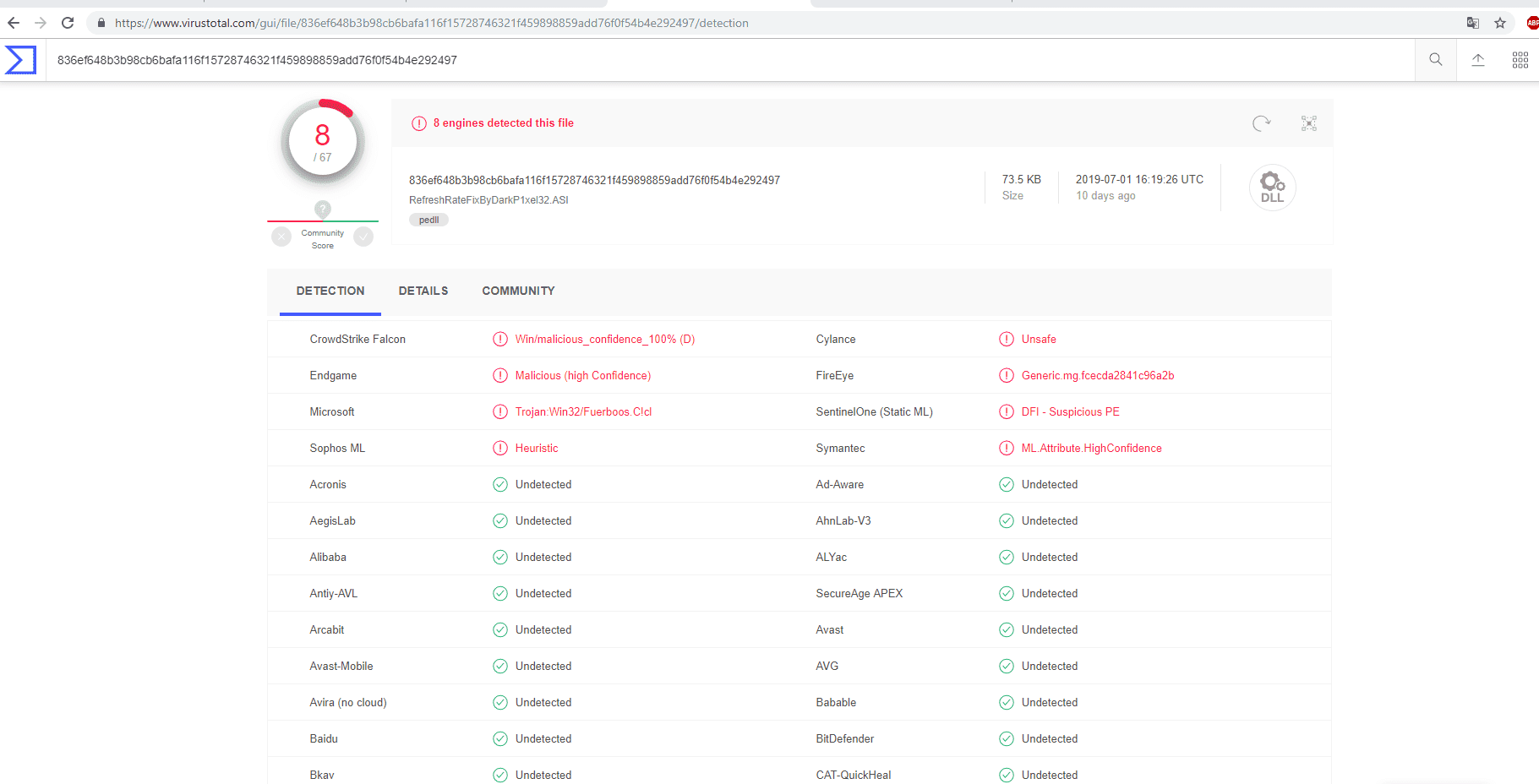Bookmark page with star icon
Image resolution: width=1539 pixels, height=784 pixels.
point(1500,23)
